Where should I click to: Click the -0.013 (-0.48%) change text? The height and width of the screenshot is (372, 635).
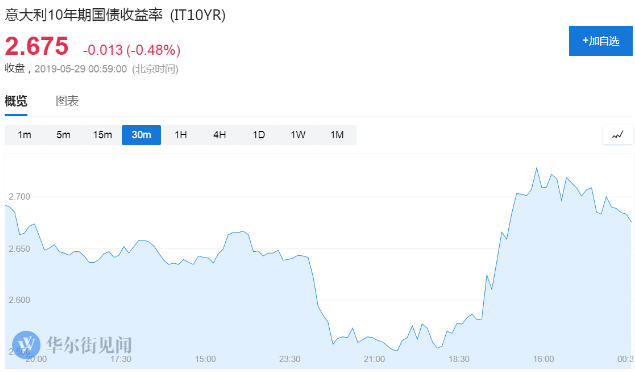click(x=132, y=50)
